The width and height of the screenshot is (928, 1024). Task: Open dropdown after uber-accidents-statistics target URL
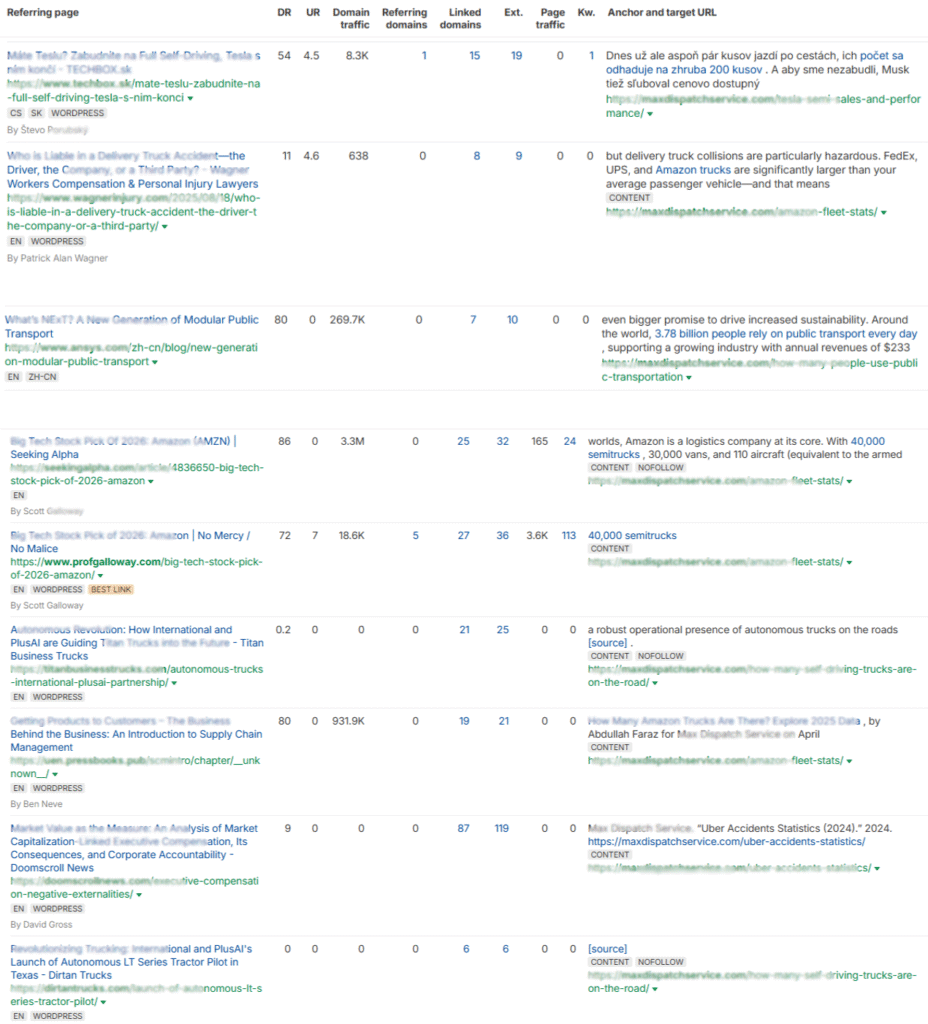coord(877,869)
